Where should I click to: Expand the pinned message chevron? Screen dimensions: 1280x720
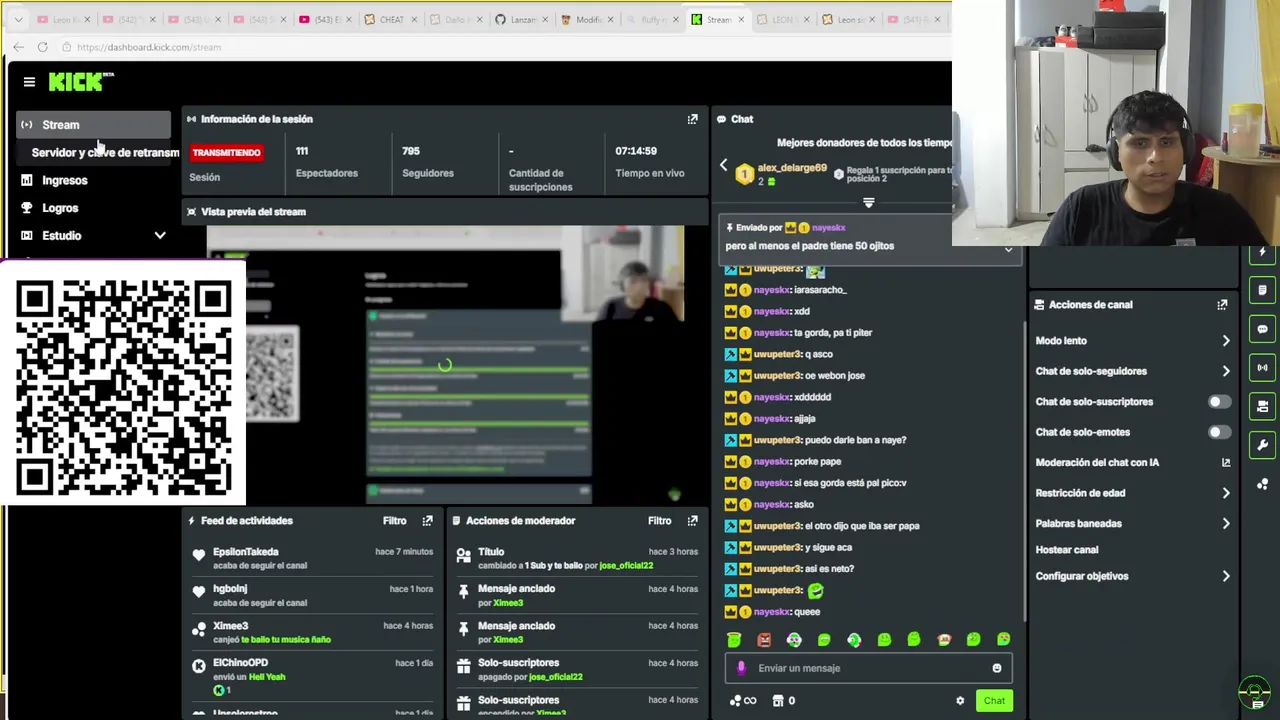[x=1008, y=250]
